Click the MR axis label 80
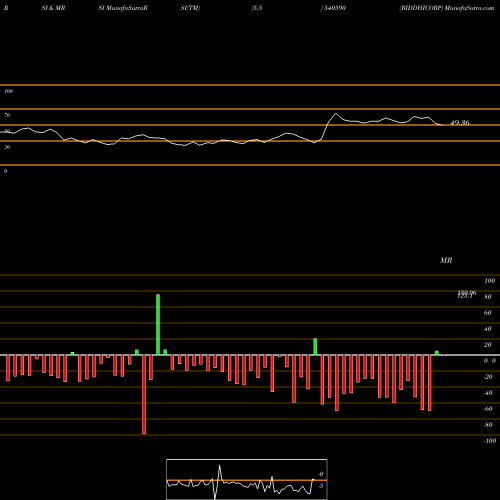 point(488,297)
